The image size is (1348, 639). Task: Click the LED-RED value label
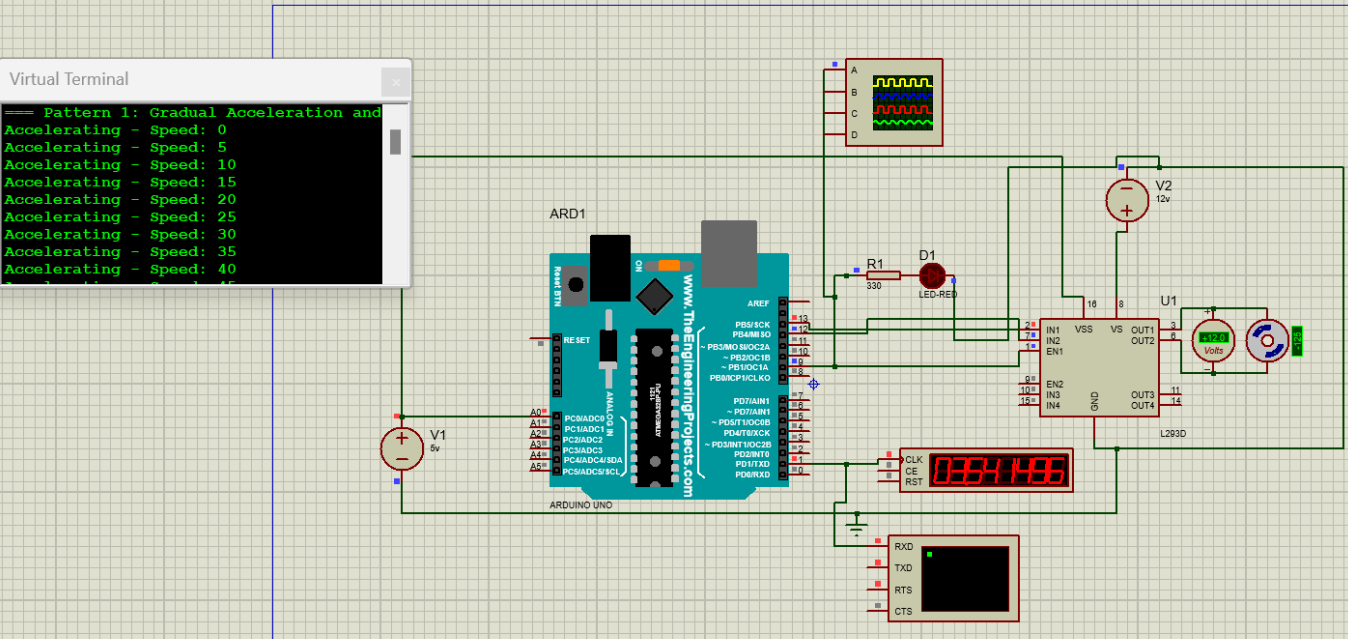click(x=937, y=295)
